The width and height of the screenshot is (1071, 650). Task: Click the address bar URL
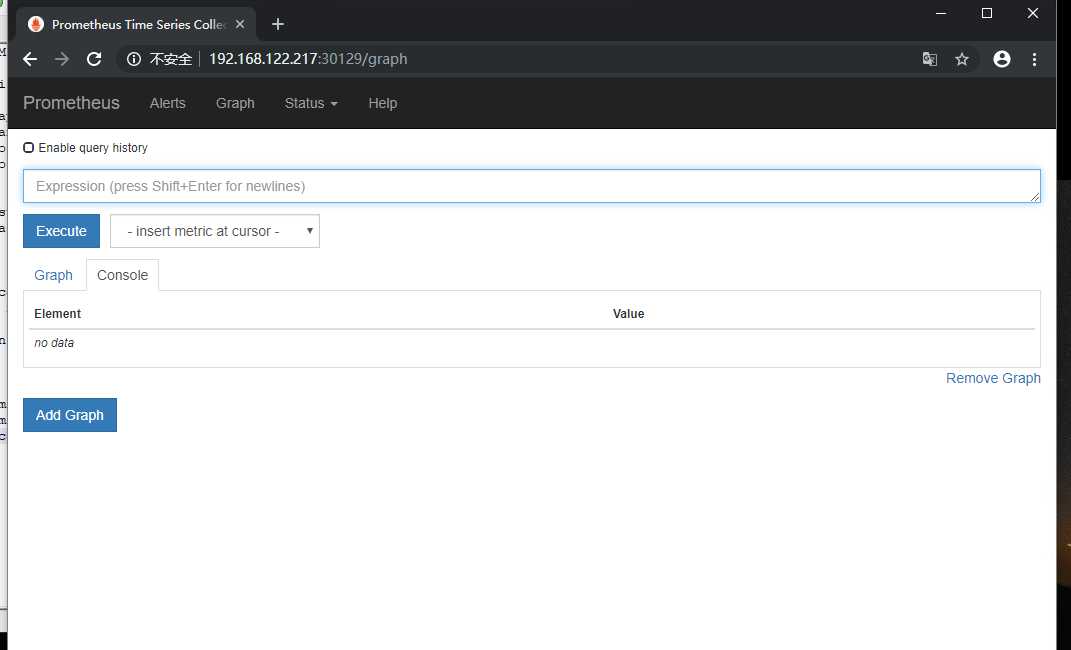pos(308,59)
